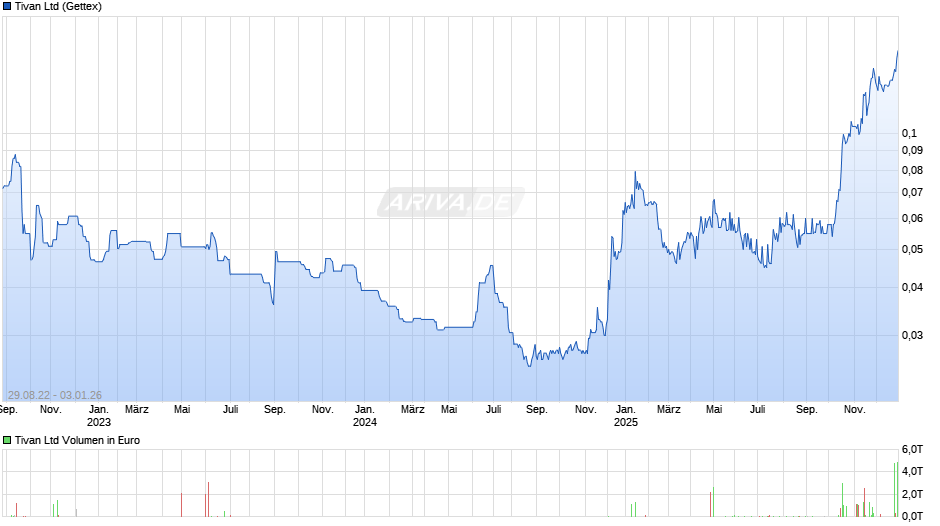Click the 0,04 price axis label
The width and height of the screenshot is (940, 526).
click(x=912, y=287)
